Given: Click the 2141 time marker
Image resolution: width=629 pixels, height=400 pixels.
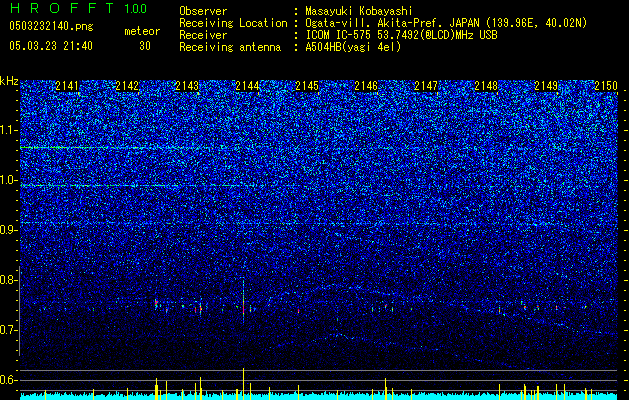Looking at the screenshot, I should pyautogui.click(x=67, y=86).
